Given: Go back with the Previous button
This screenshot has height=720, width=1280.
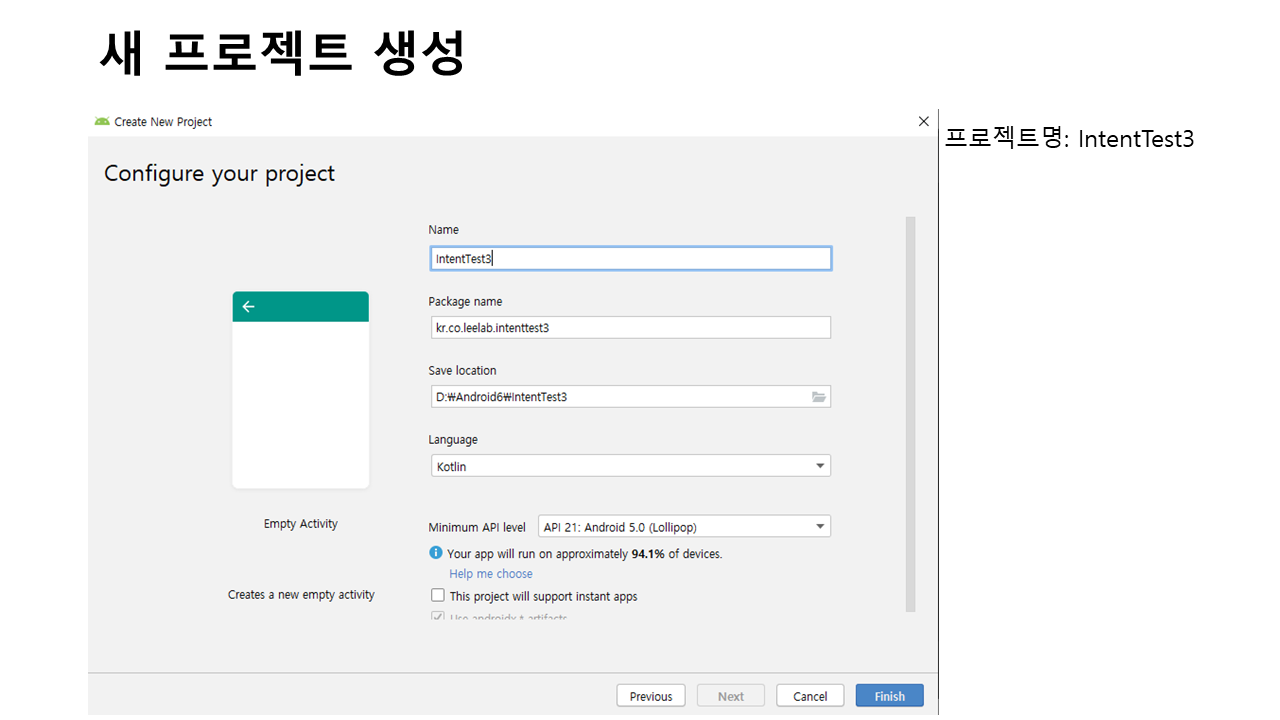Looking at the screenshot, I should (651, 696).
